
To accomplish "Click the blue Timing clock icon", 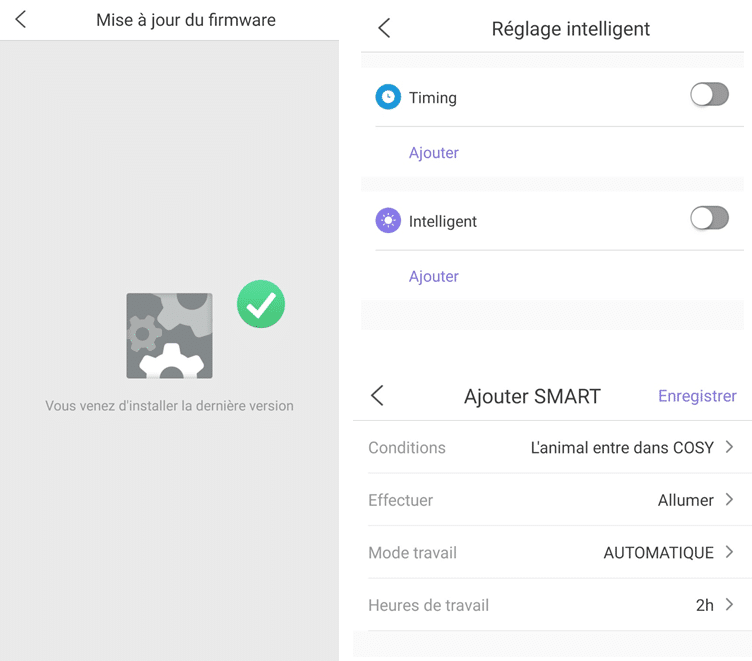I will pos(388,97).
